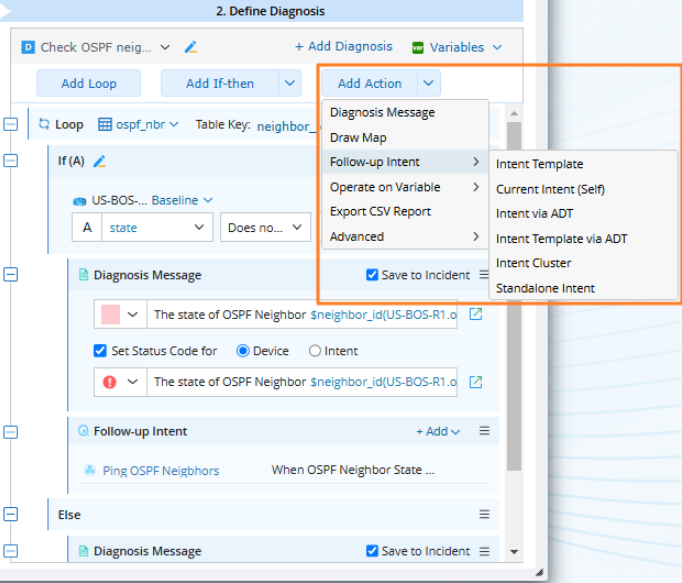
Task: Open the first Diagnosis Message drag menu
Action: point(484,275)
